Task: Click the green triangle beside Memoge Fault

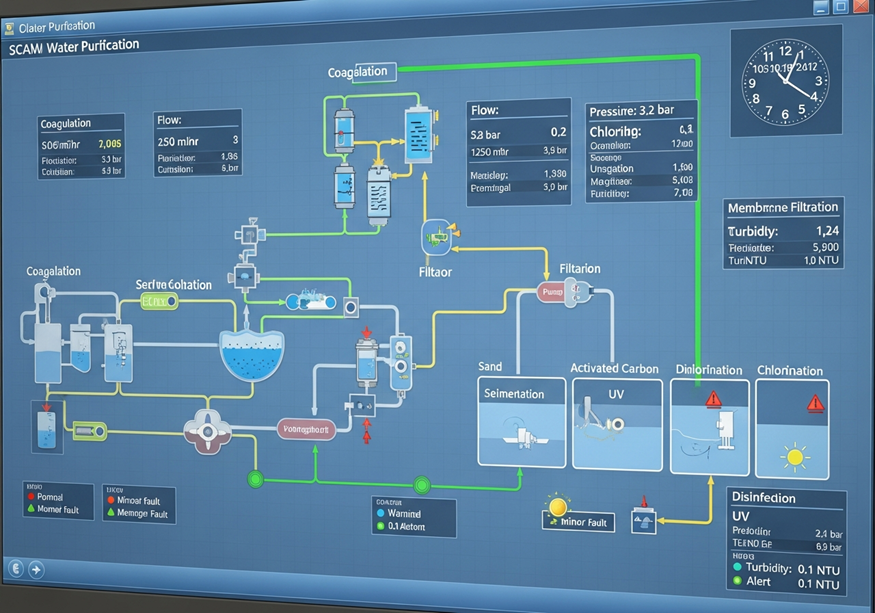Action: (110, 512)
